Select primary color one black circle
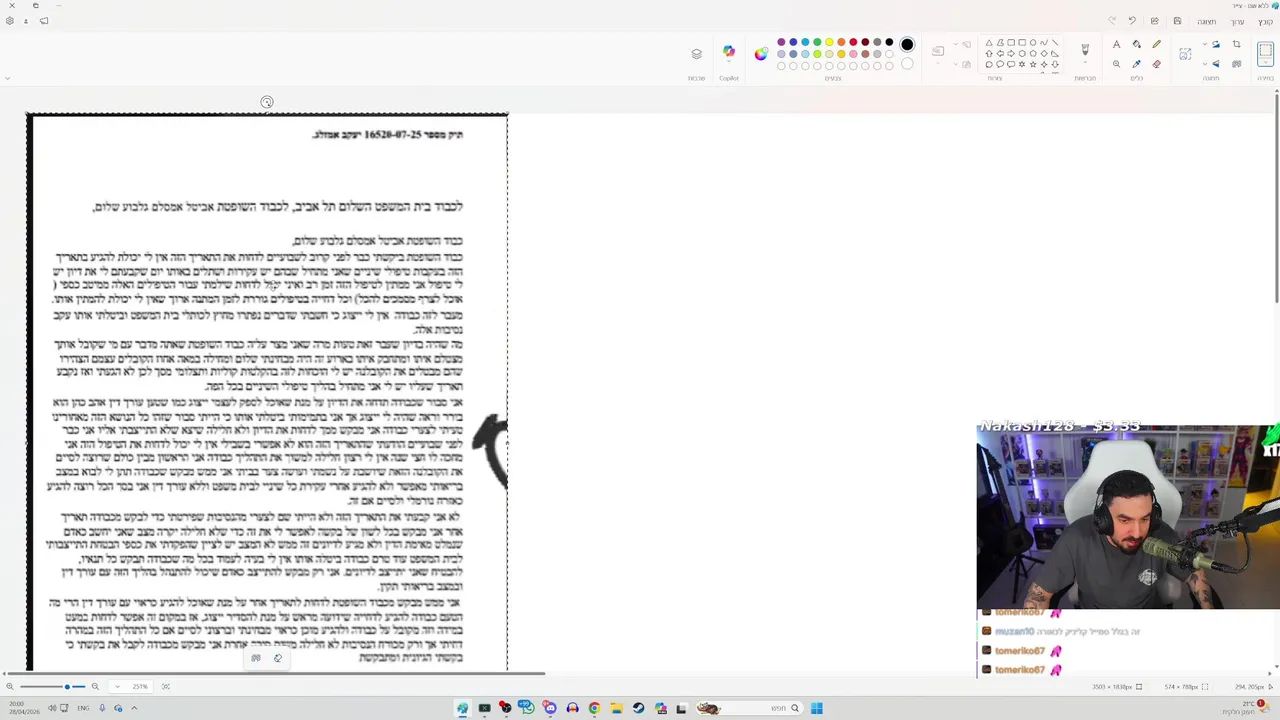Viewport: 1280px width, 720px height. point(907,44)
